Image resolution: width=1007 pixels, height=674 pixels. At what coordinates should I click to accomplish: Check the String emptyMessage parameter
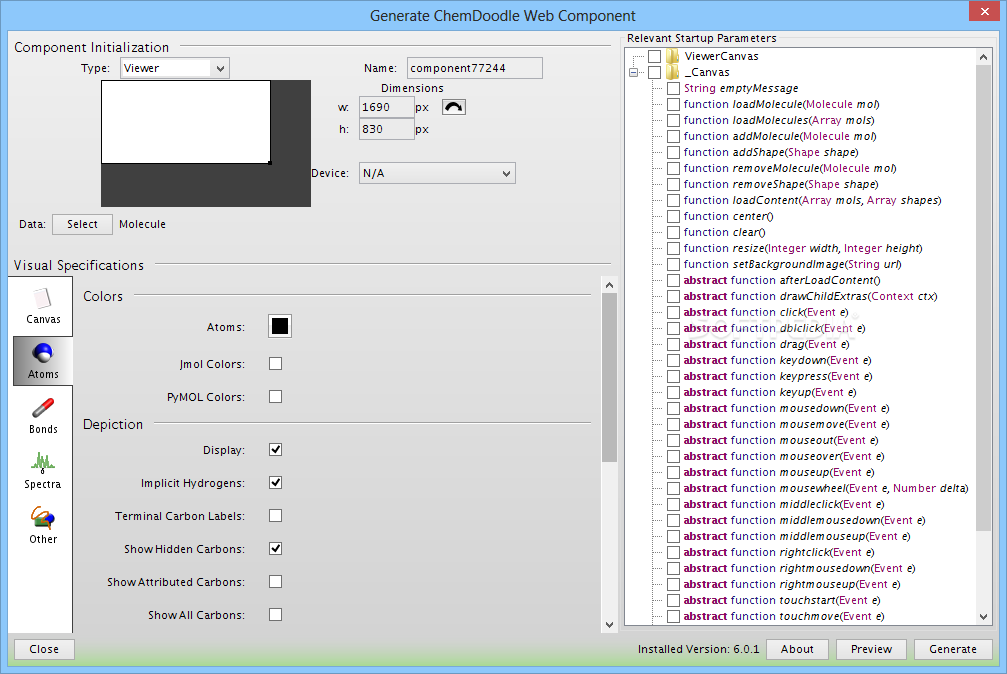tap(673, 88)
